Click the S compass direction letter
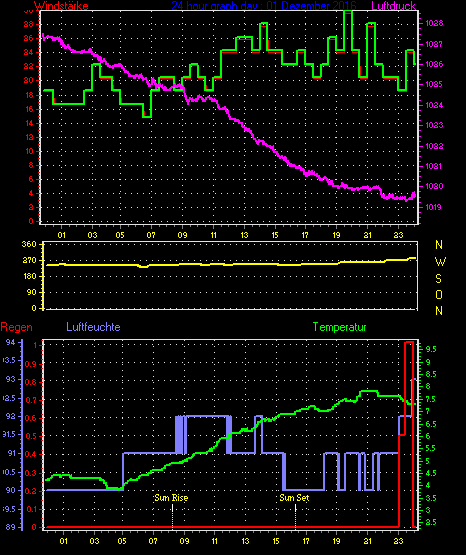466x555 pixels. [x=438, y=279]
